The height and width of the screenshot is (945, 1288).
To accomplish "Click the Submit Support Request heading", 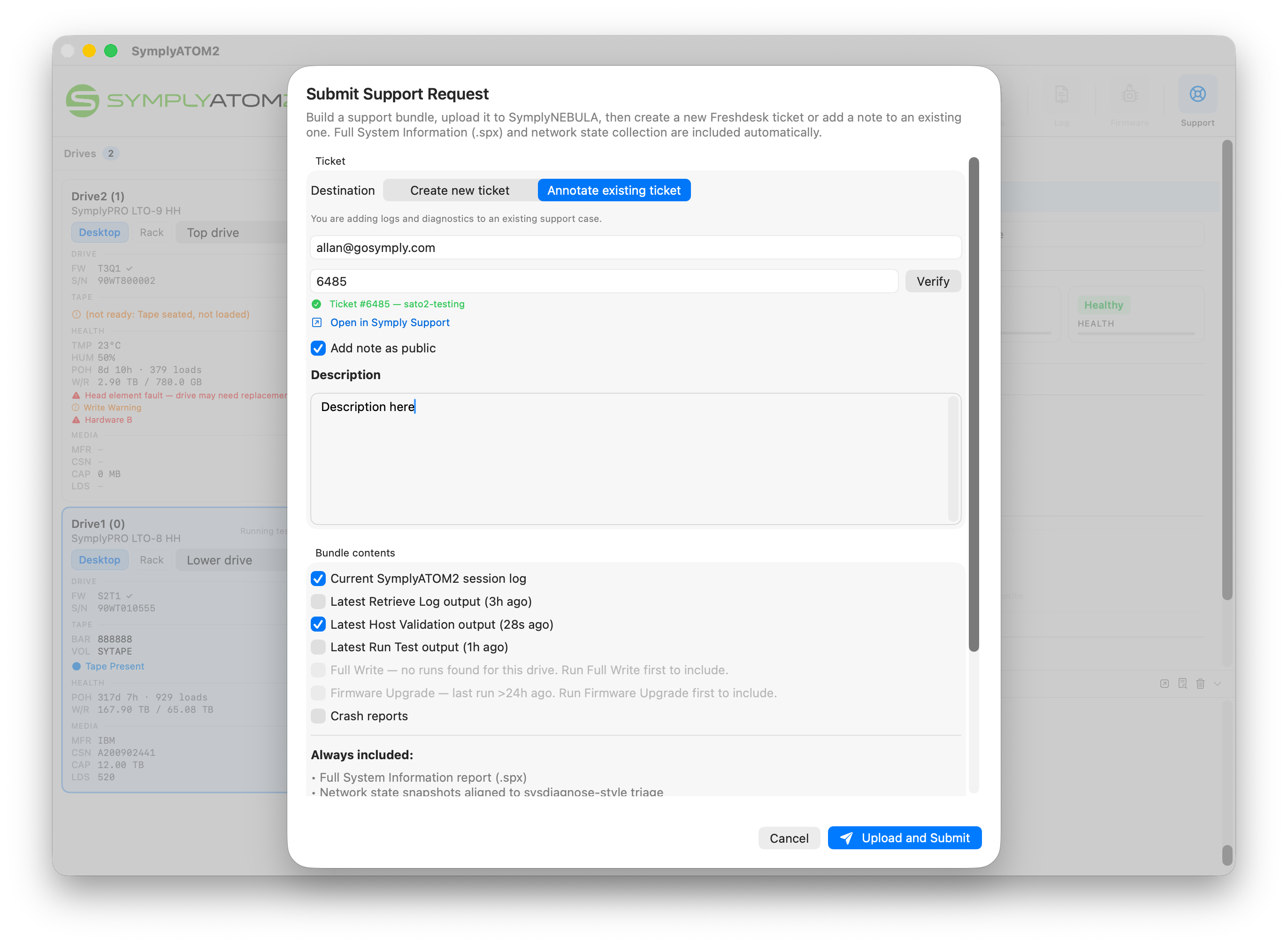I will (x=397, y=94).
